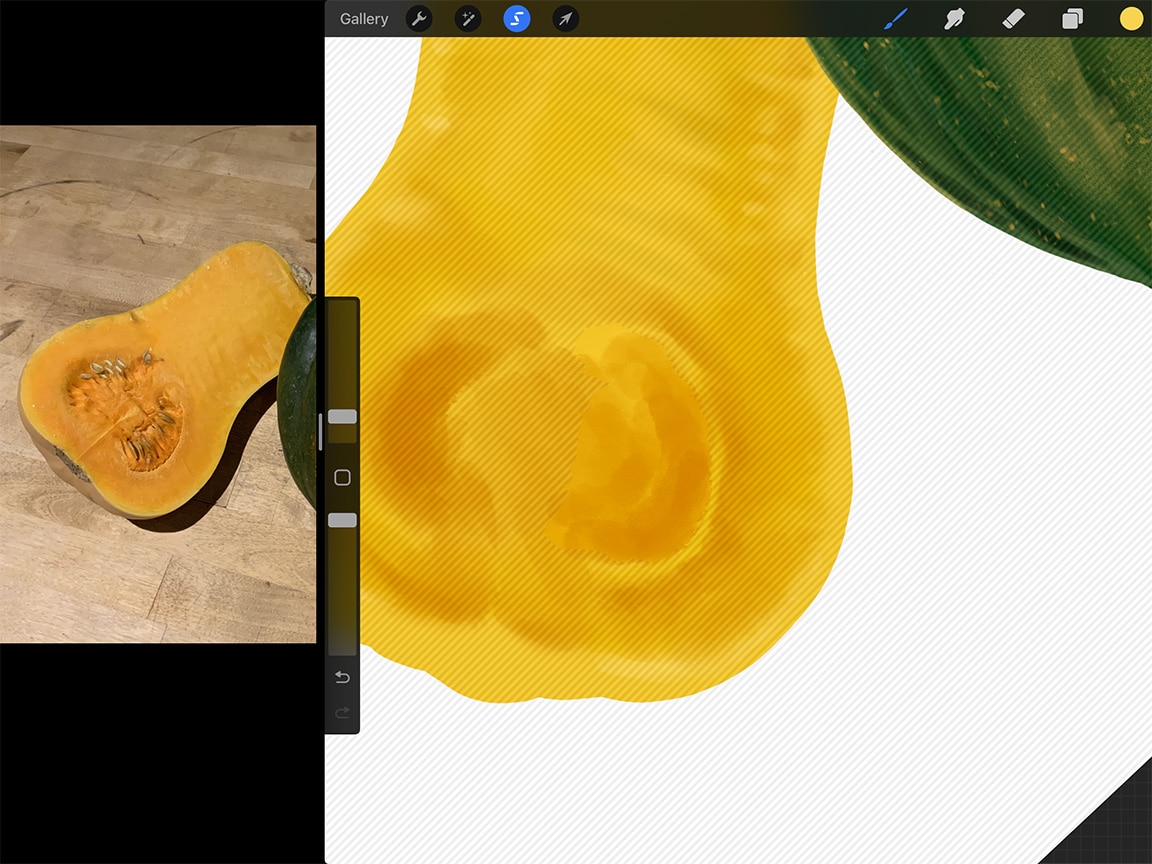Activate the Selection tool (S icon)
This screenshot has width=1152, height=864.
click(x=516, y=18)
